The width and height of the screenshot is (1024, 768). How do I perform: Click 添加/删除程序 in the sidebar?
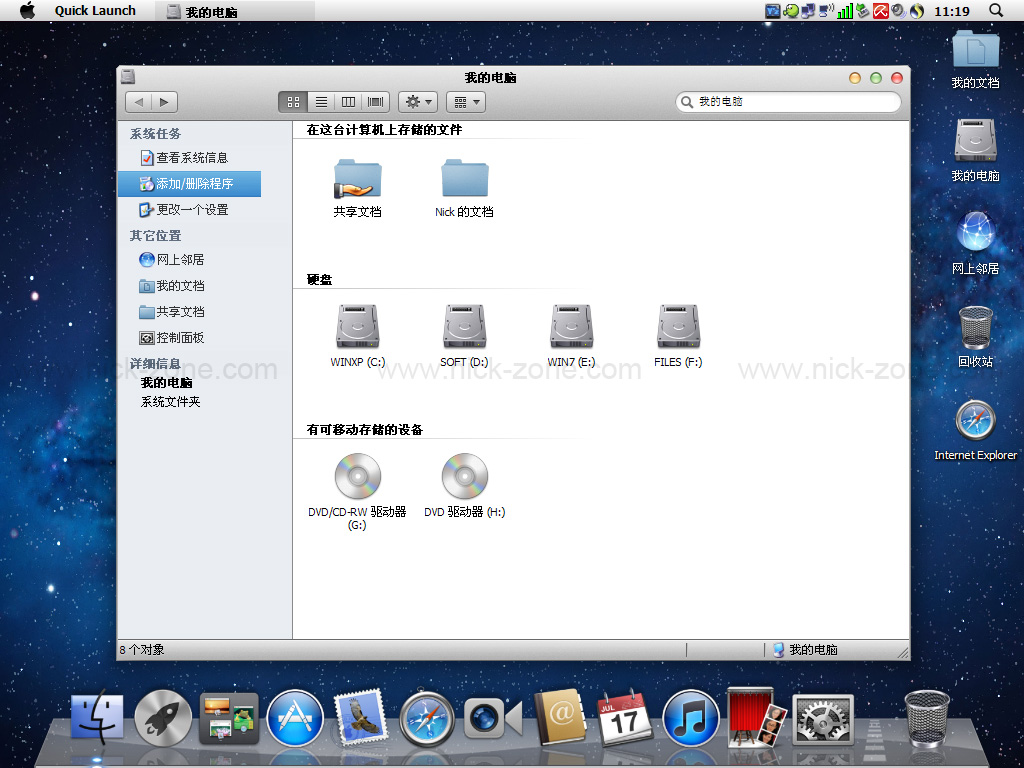[189, 184]
